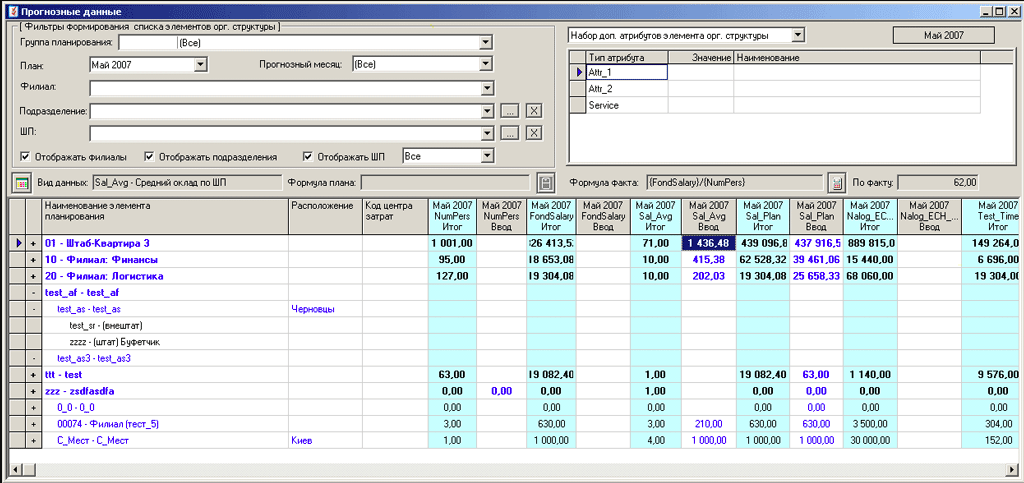Viewport: 1024px width, 483px height.
Task: Click the save icon next to Формула плана
Action: click(x=545, y=183)
